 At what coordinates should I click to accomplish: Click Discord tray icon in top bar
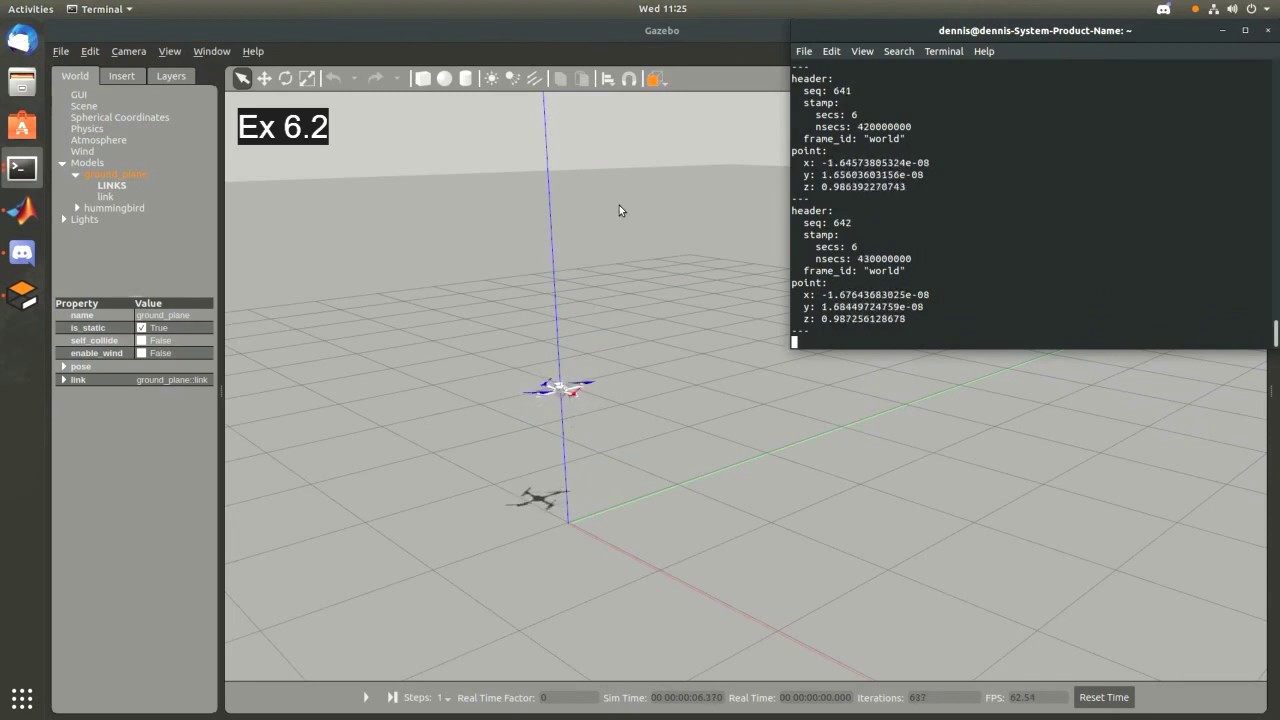tap(1163, 9)
